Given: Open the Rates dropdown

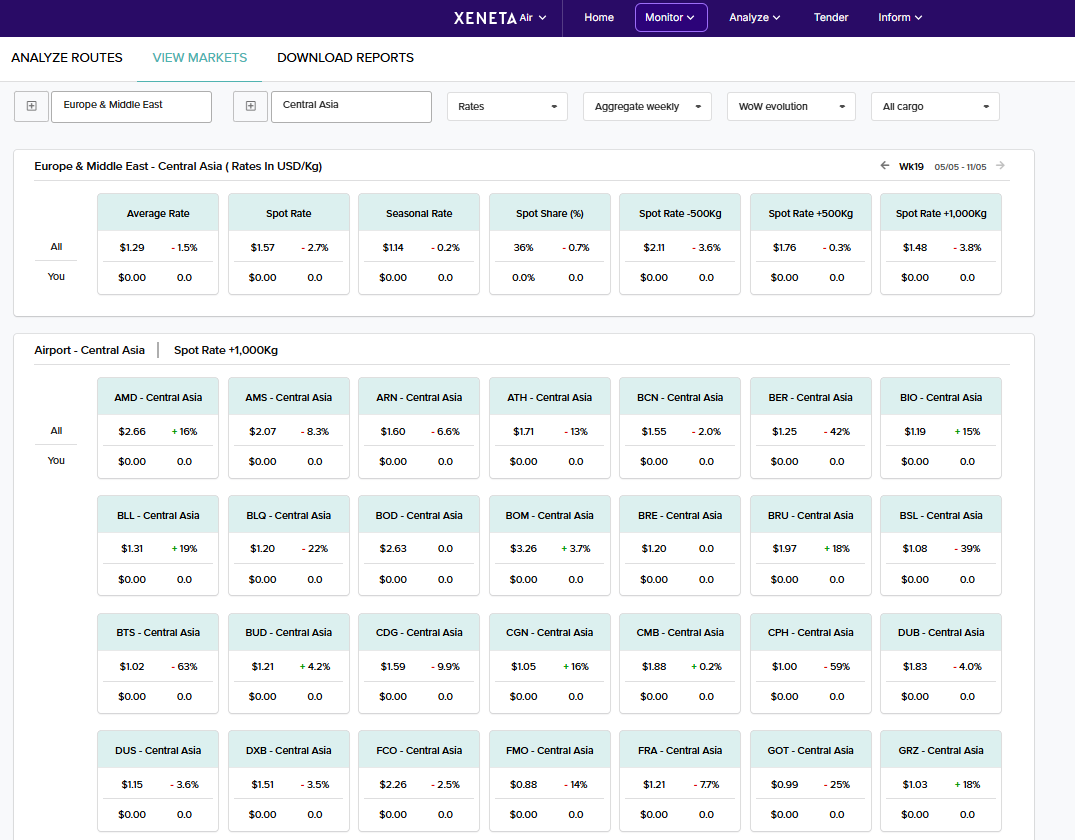Looking at the screenshot, I should 506,106.
